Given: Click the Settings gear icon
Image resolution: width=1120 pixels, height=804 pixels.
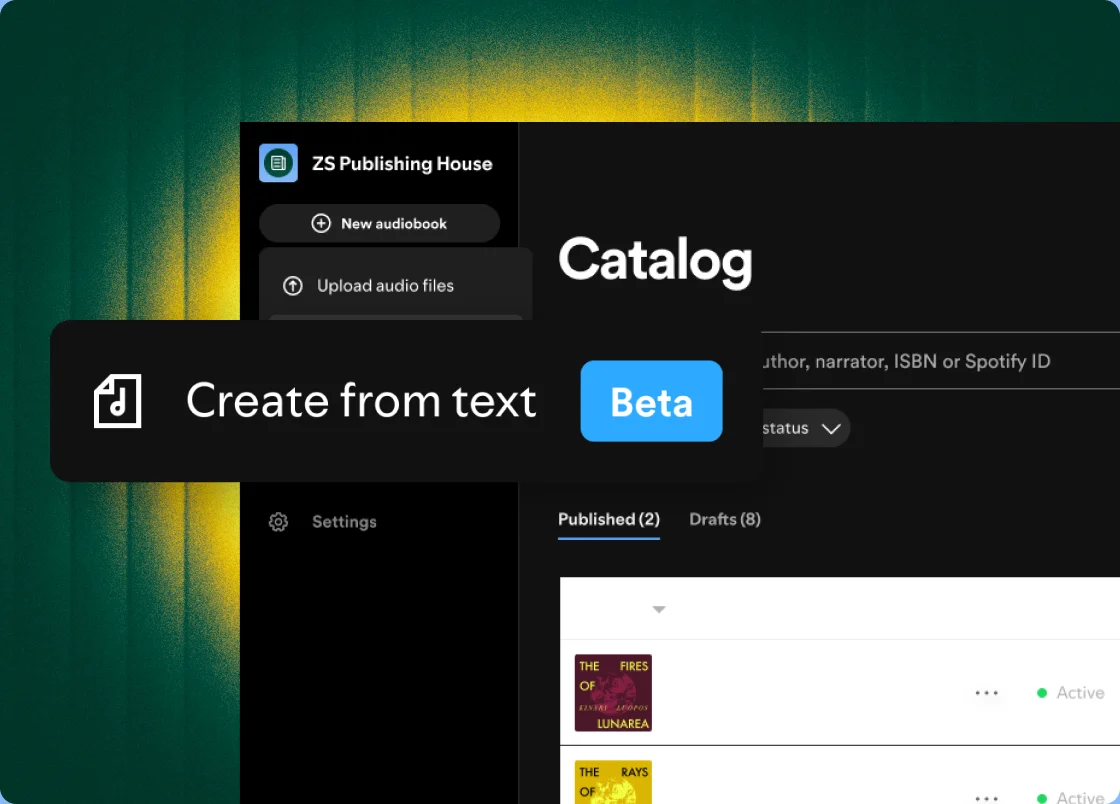Looking at the screenshot, I should pos(279,522).
